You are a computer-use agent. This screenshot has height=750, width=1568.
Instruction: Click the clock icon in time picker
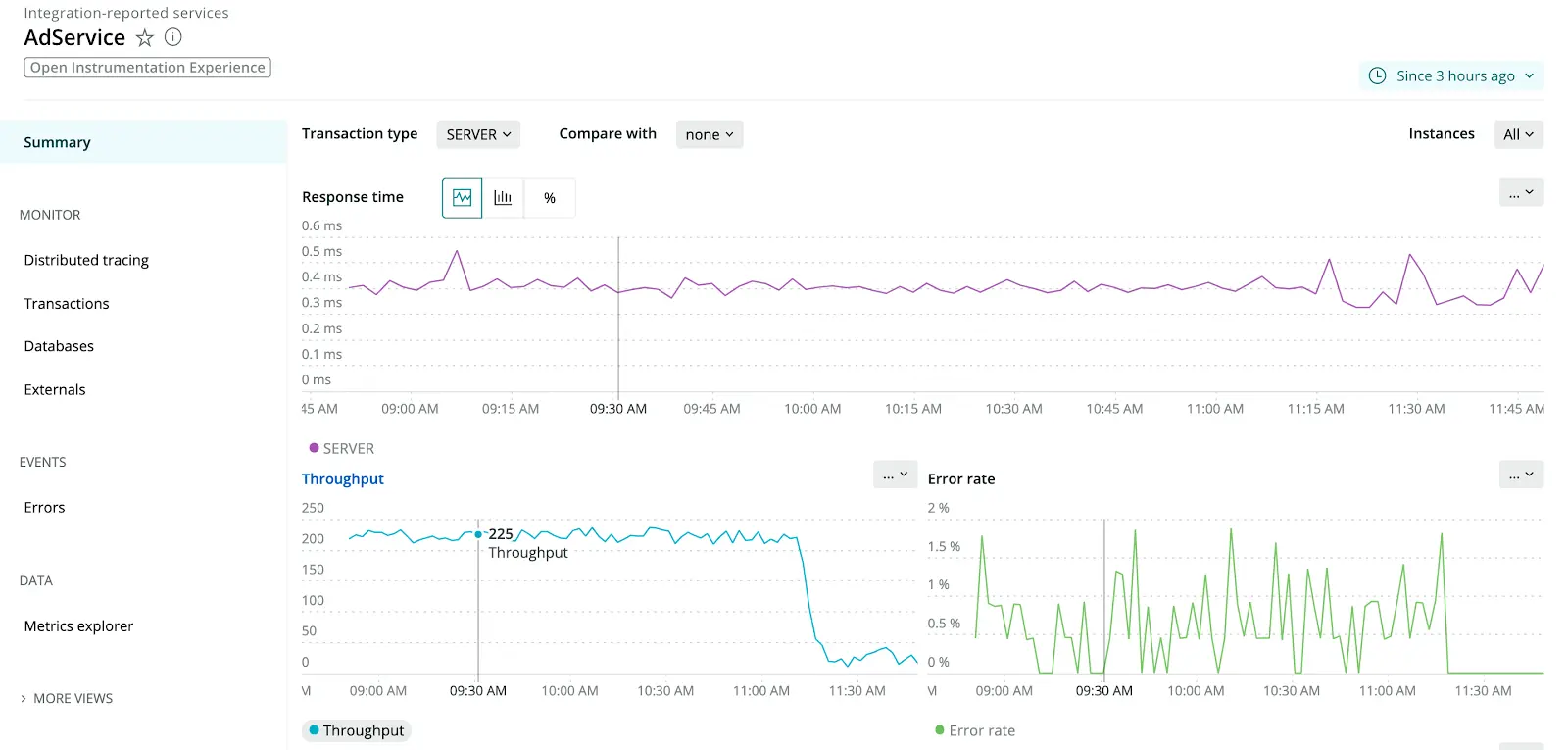pos(1377,75)
